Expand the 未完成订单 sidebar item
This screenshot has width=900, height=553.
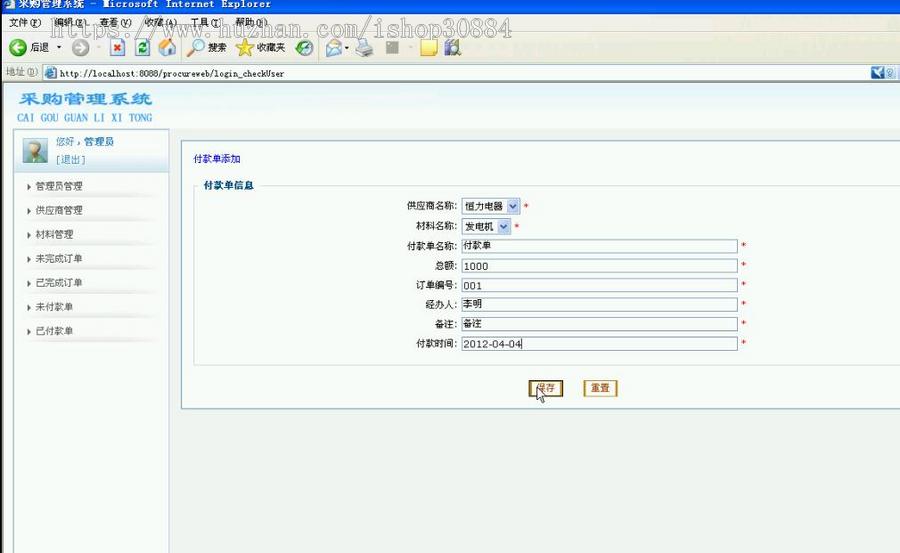[59, 258]
